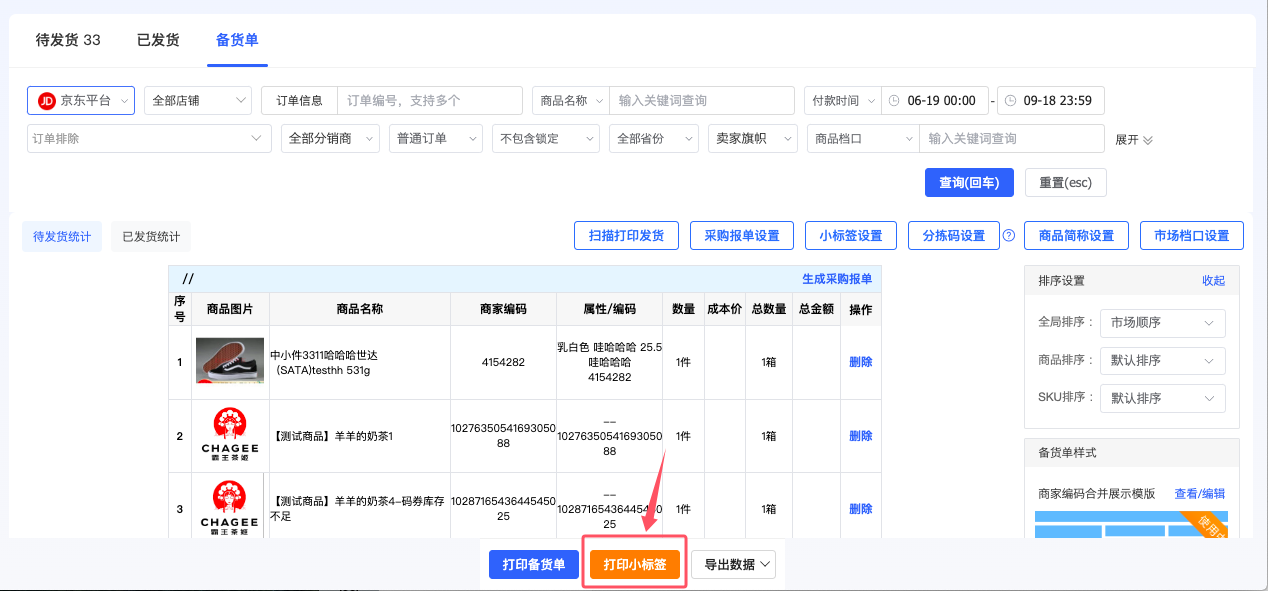This screenshot has height=591, width=1268.
Task: Switch to the 已发货 tab
Action: coord(158,41)
